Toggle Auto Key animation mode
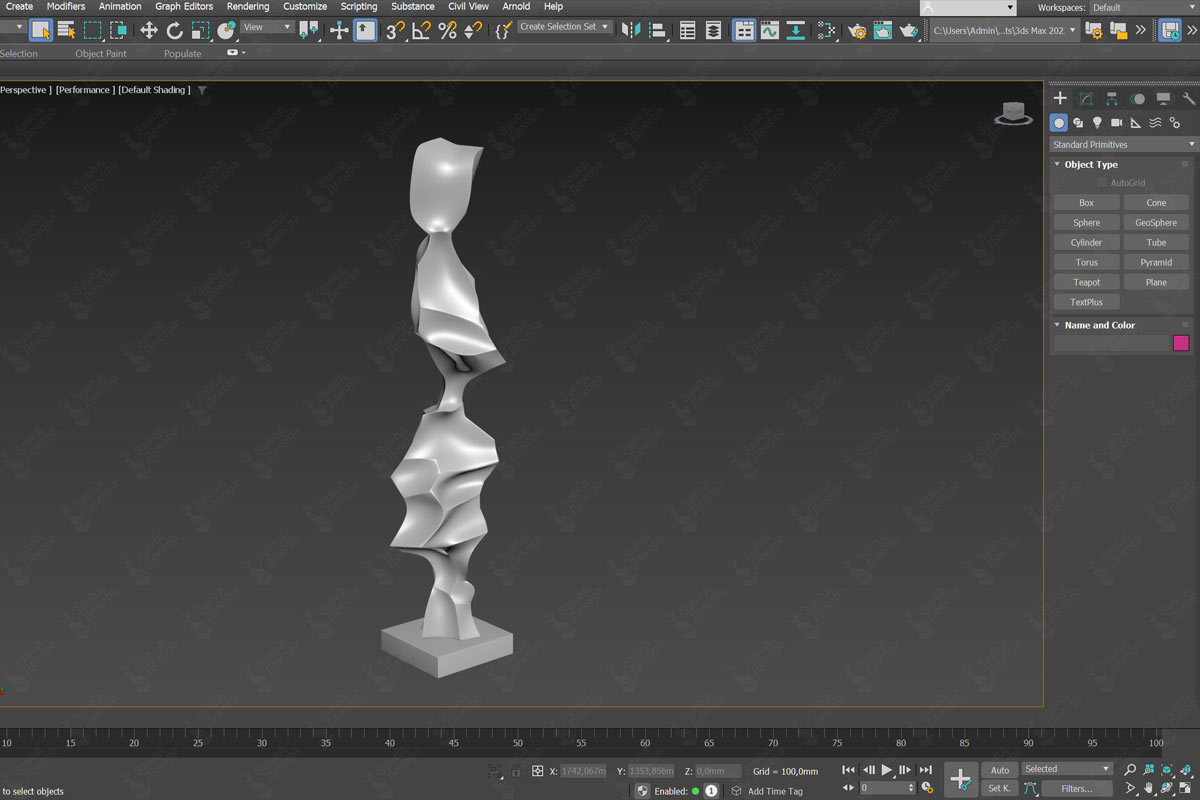 pyautogui.click(x=1000, y=770)
